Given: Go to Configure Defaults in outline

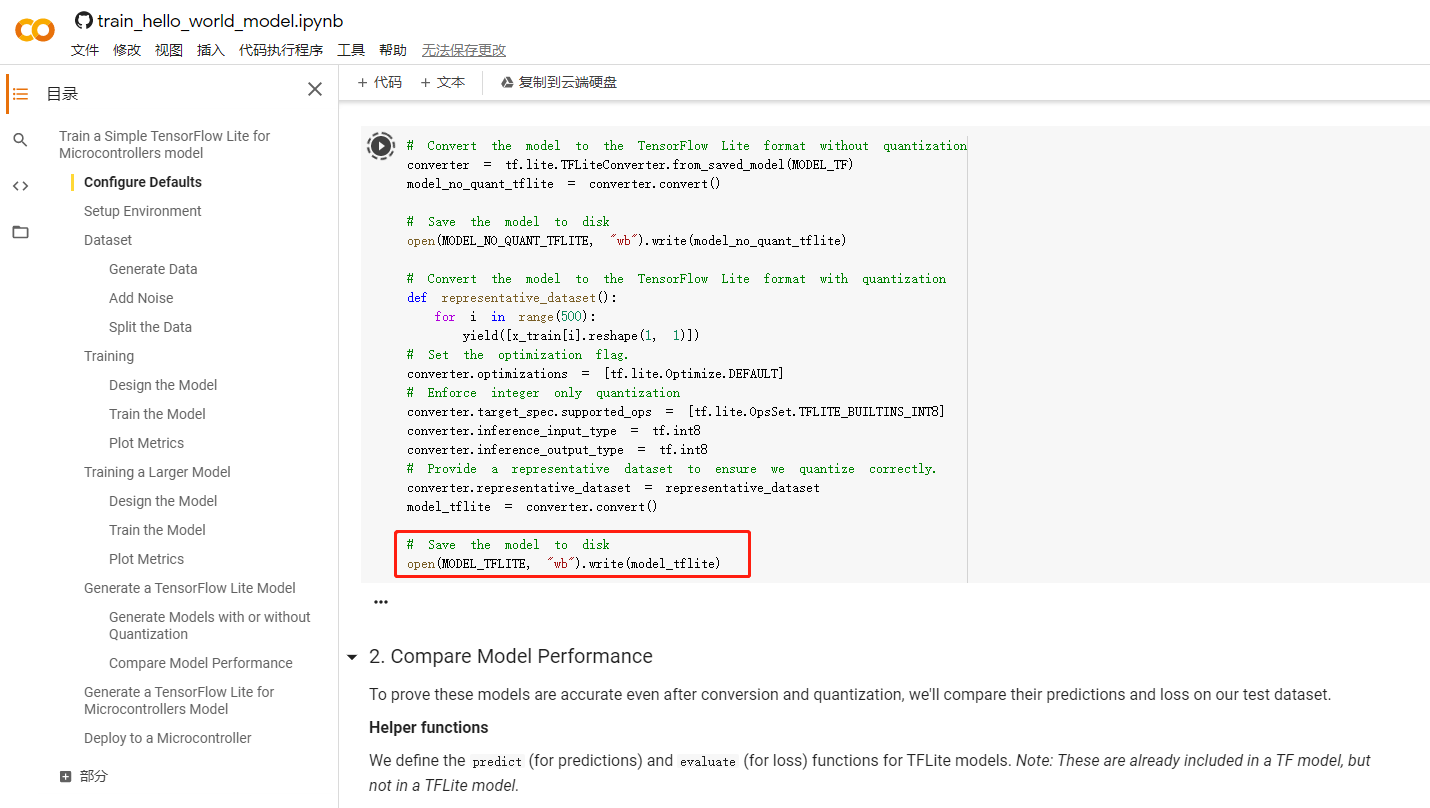Looking at the screenshot, I should click(x=143, y=182).
